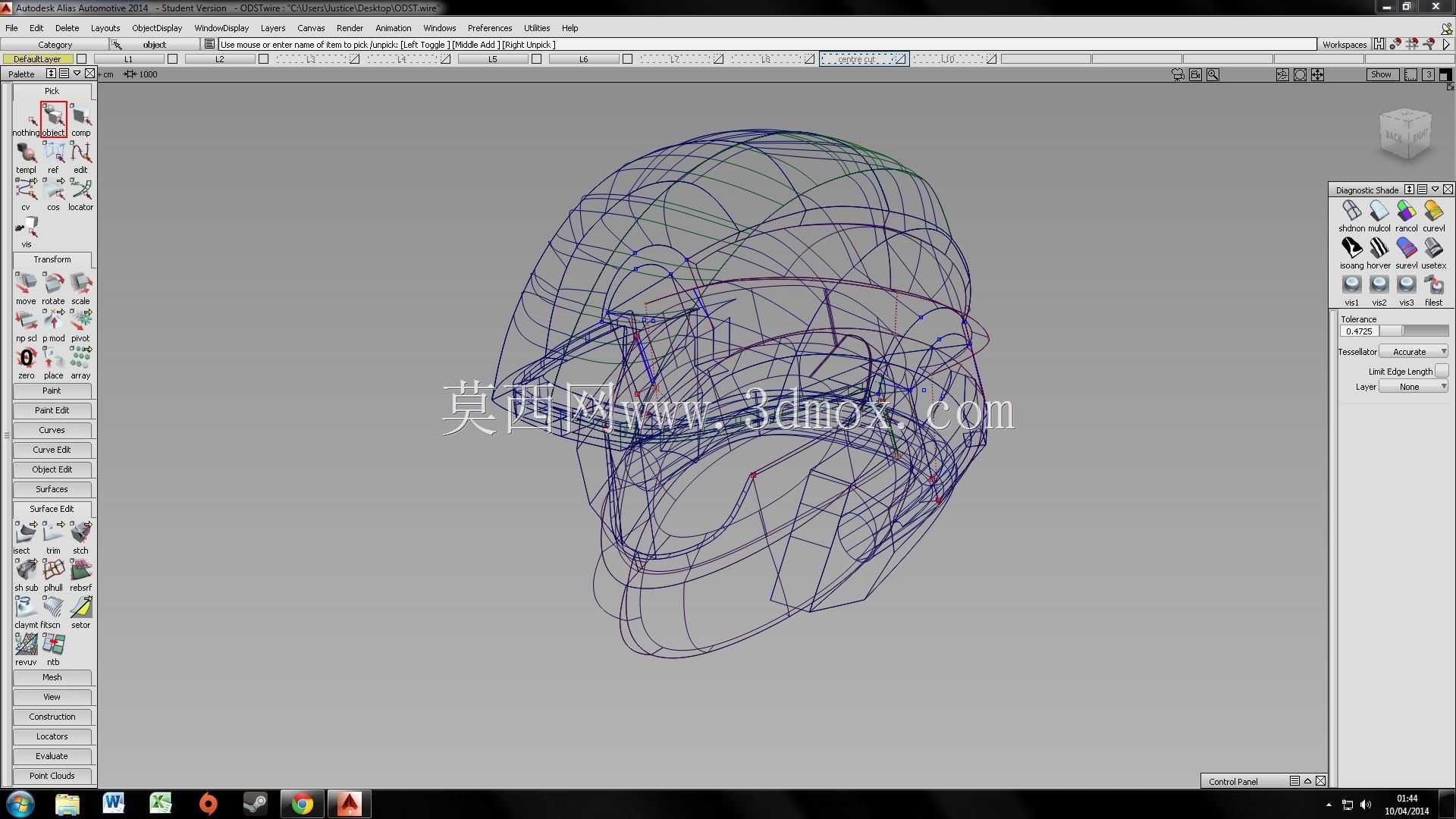Click the Show button above viewport
Image resolution: width=1456 pixels, height=819 pixels.
pyautogui.click(x=1381, y=74)
